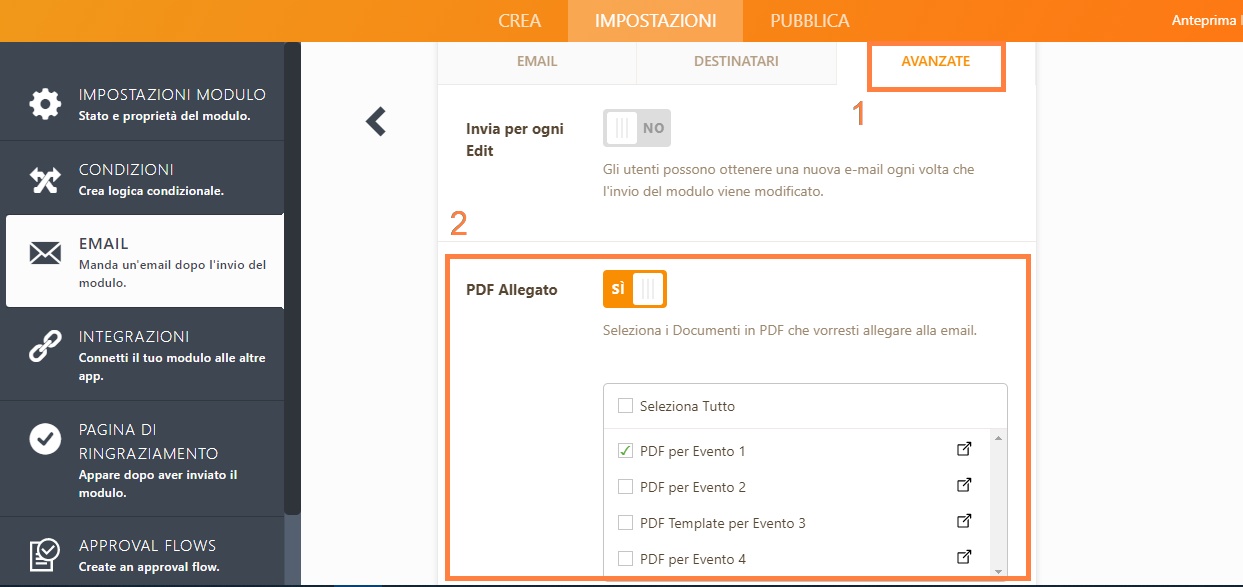Click the Email envelope icon
This screenshot has height=587, width=1243.
click(x=45, y=253)
